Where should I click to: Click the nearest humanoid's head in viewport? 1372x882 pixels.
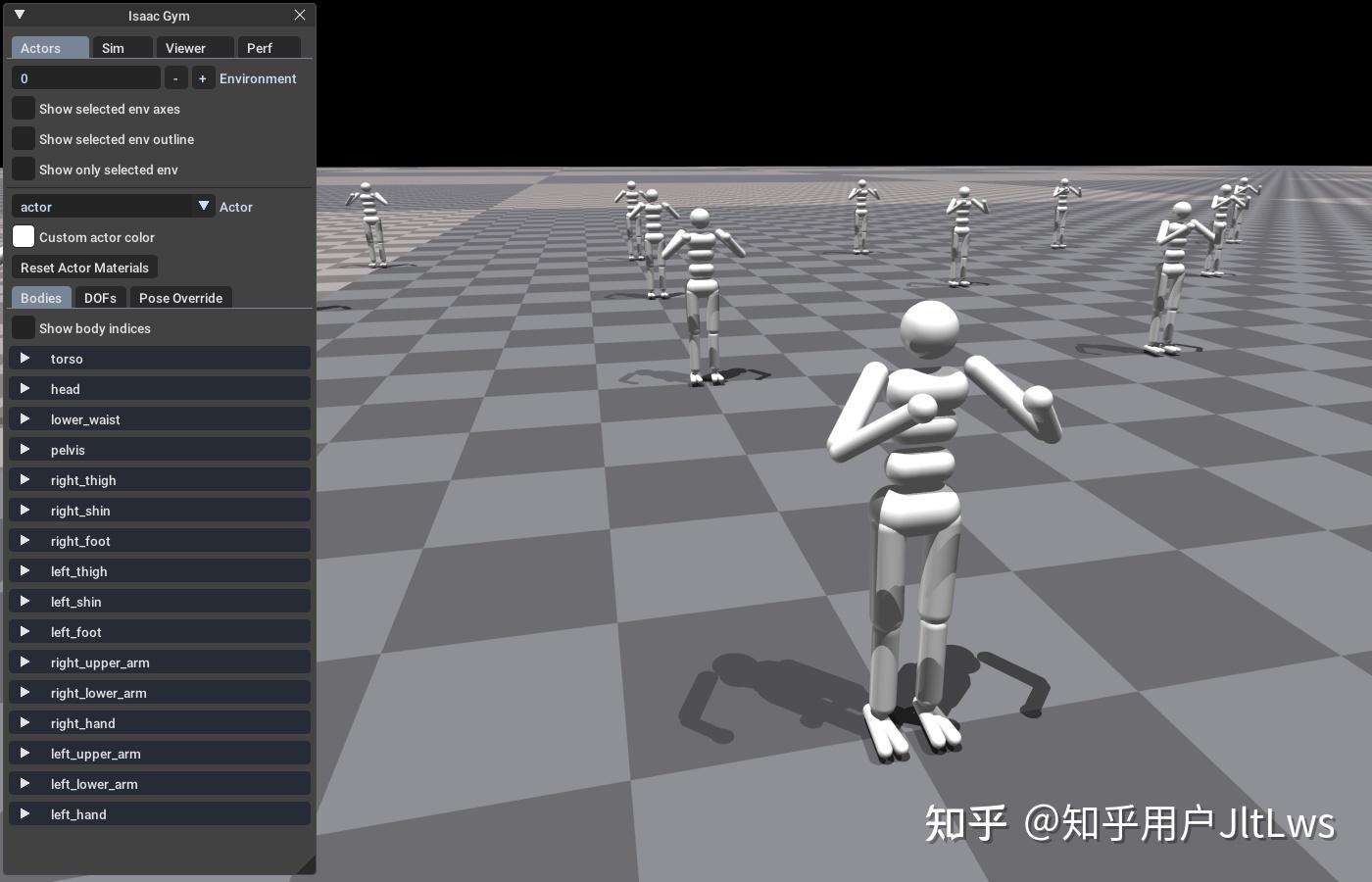(929, 331)
